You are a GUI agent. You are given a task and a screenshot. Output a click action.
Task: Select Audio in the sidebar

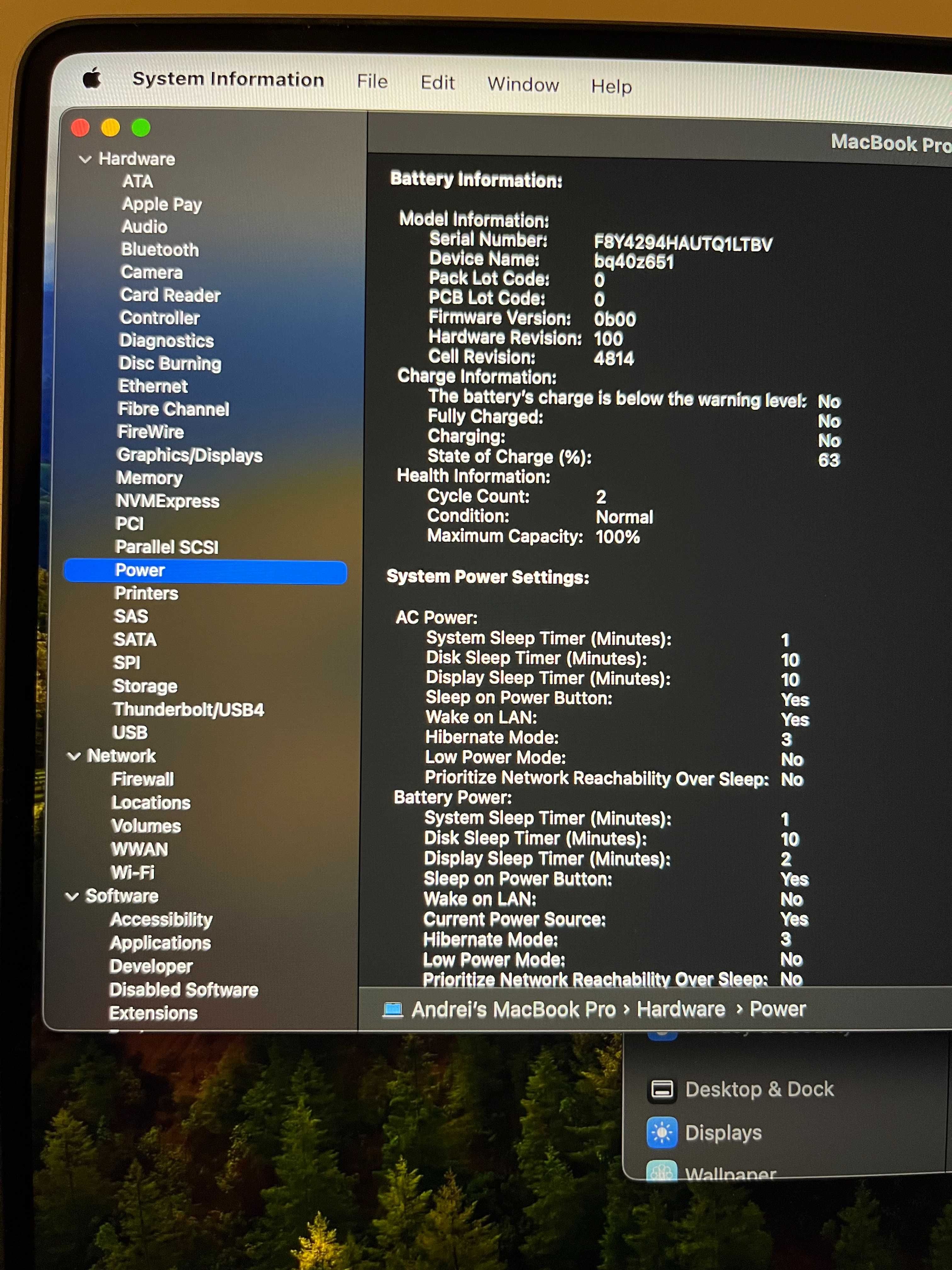[x=144, y=227]
